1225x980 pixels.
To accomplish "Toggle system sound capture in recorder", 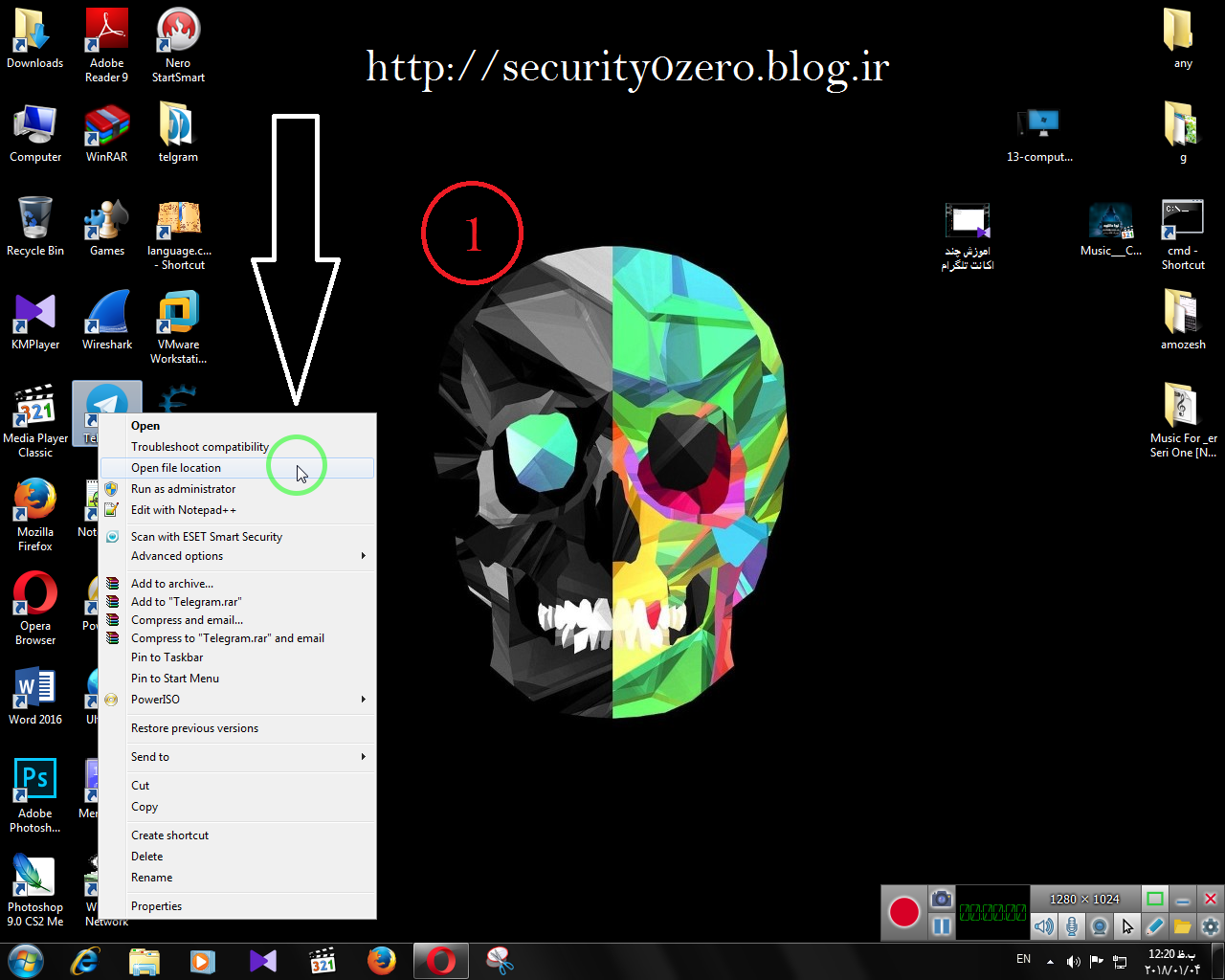I will tap(1044, 926).
